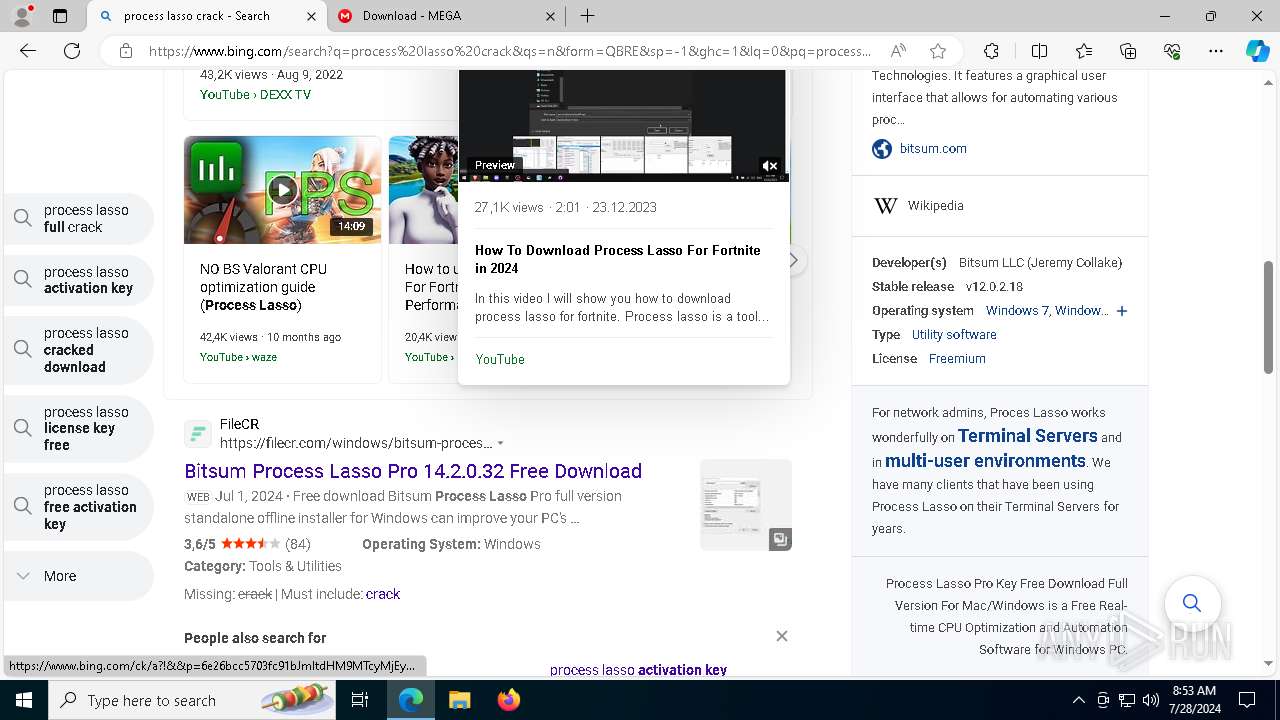Open Settings and more ellipsis menu
This screenshot has width=1280, height=720.
[1216, 51]
